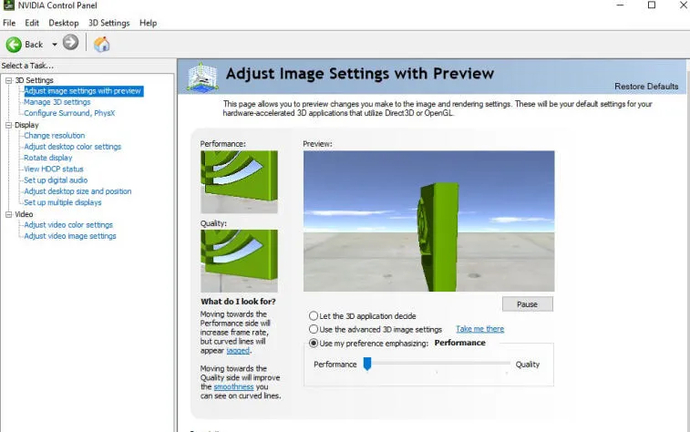Collapse the Display tree node
Screen dimensions: 690x432
tap(8, 125)
